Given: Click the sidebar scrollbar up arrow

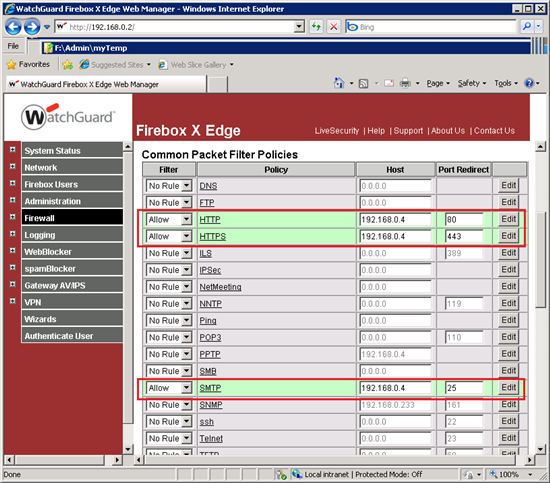Looking at the screenshot, I should (x=128, y=146).
